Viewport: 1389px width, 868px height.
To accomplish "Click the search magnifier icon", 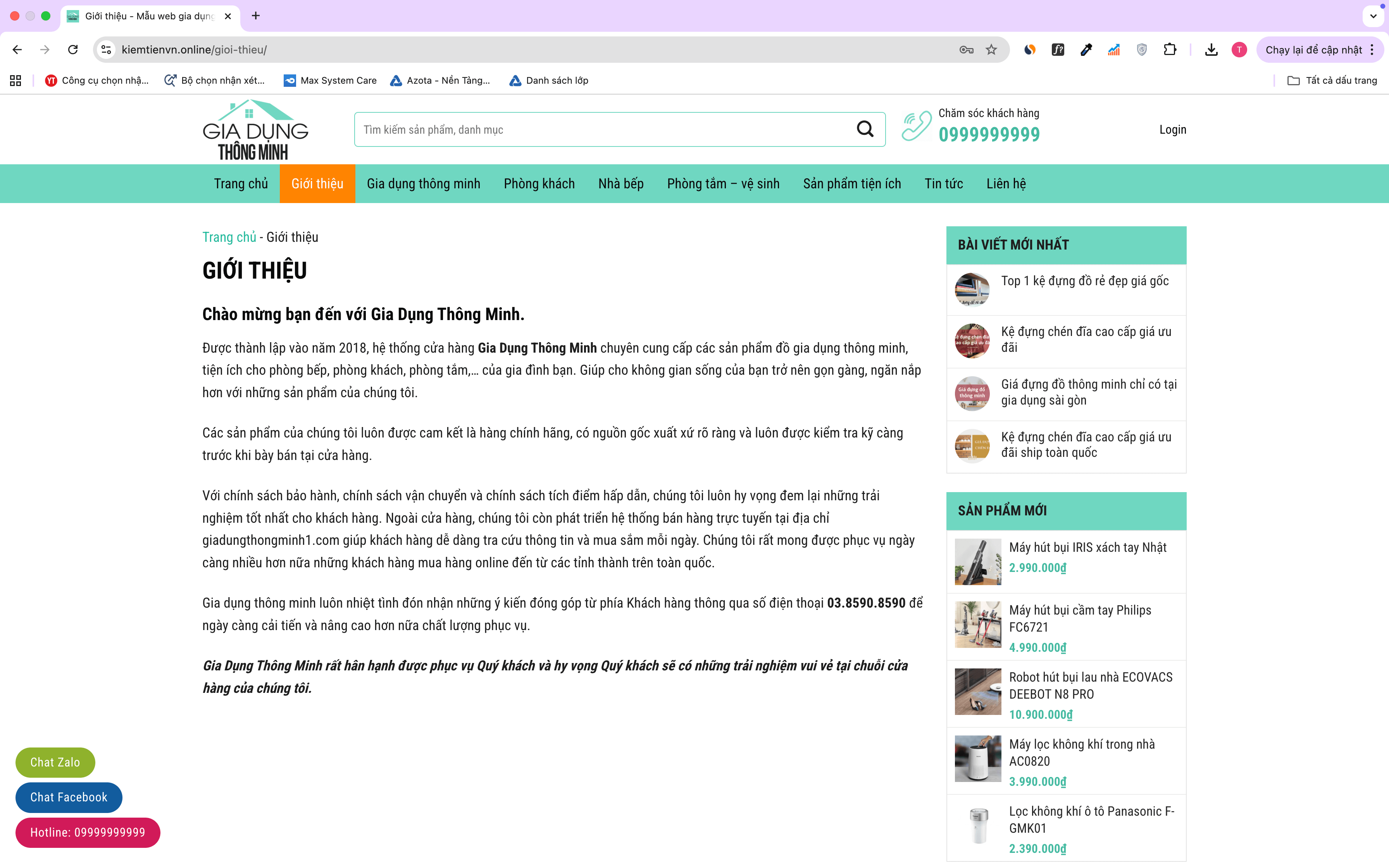I will [864, 129].
